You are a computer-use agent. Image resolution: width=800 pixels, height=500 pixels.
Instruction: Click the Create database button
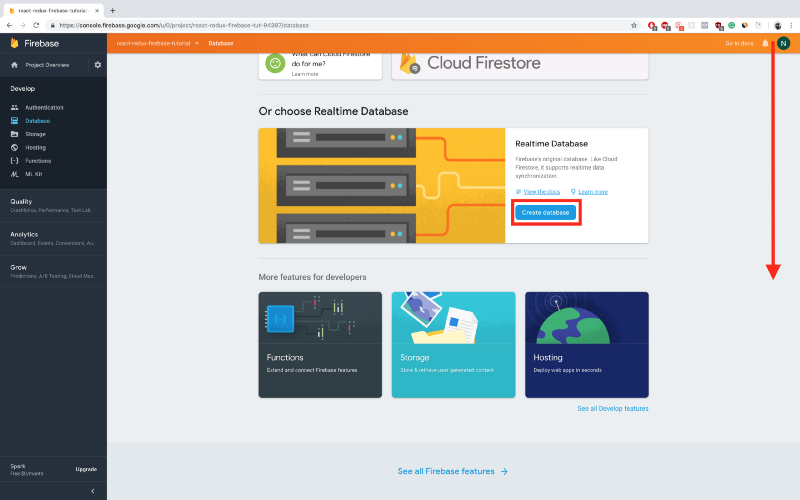coord(545,212)
